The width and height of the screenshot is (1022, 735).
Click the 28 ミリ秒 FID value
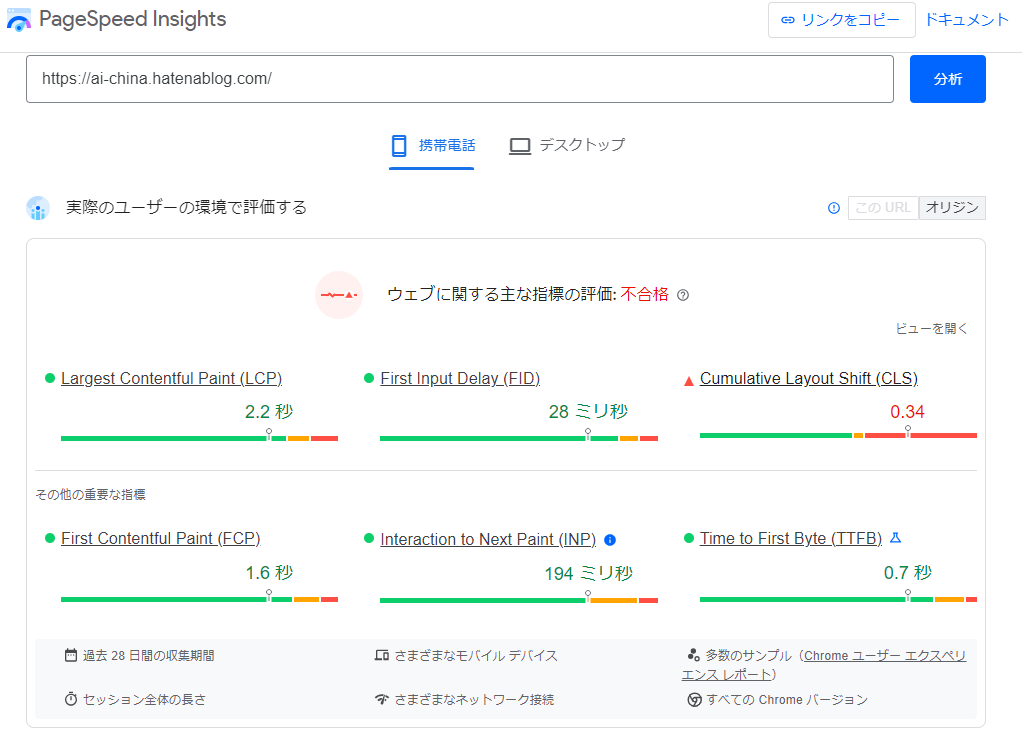[589, 412]
